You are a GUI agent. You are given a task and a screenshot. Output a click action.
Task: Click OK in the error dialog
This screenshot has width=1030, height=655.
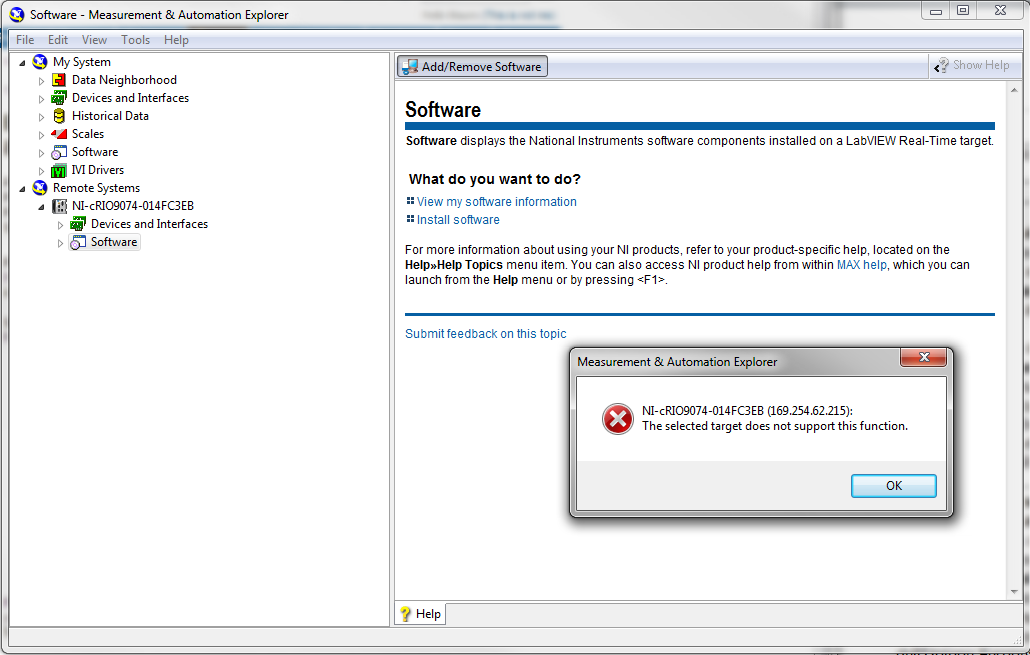click(893, 486)
